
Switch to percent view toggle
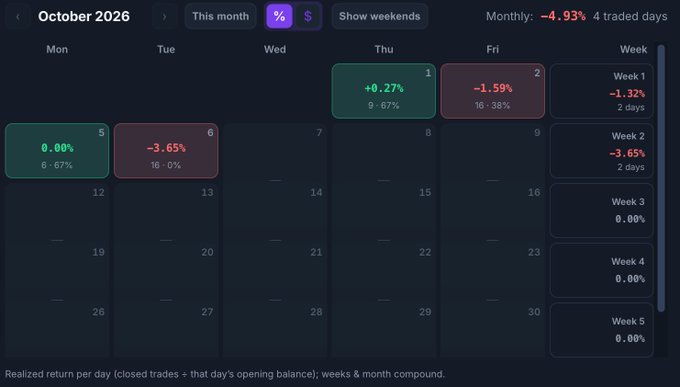click(x=279, y=16)
